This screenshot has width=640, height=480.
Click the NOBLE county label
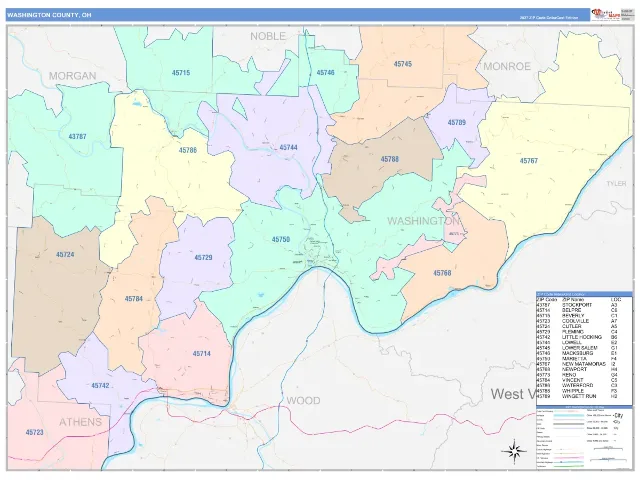coord(268,36)
